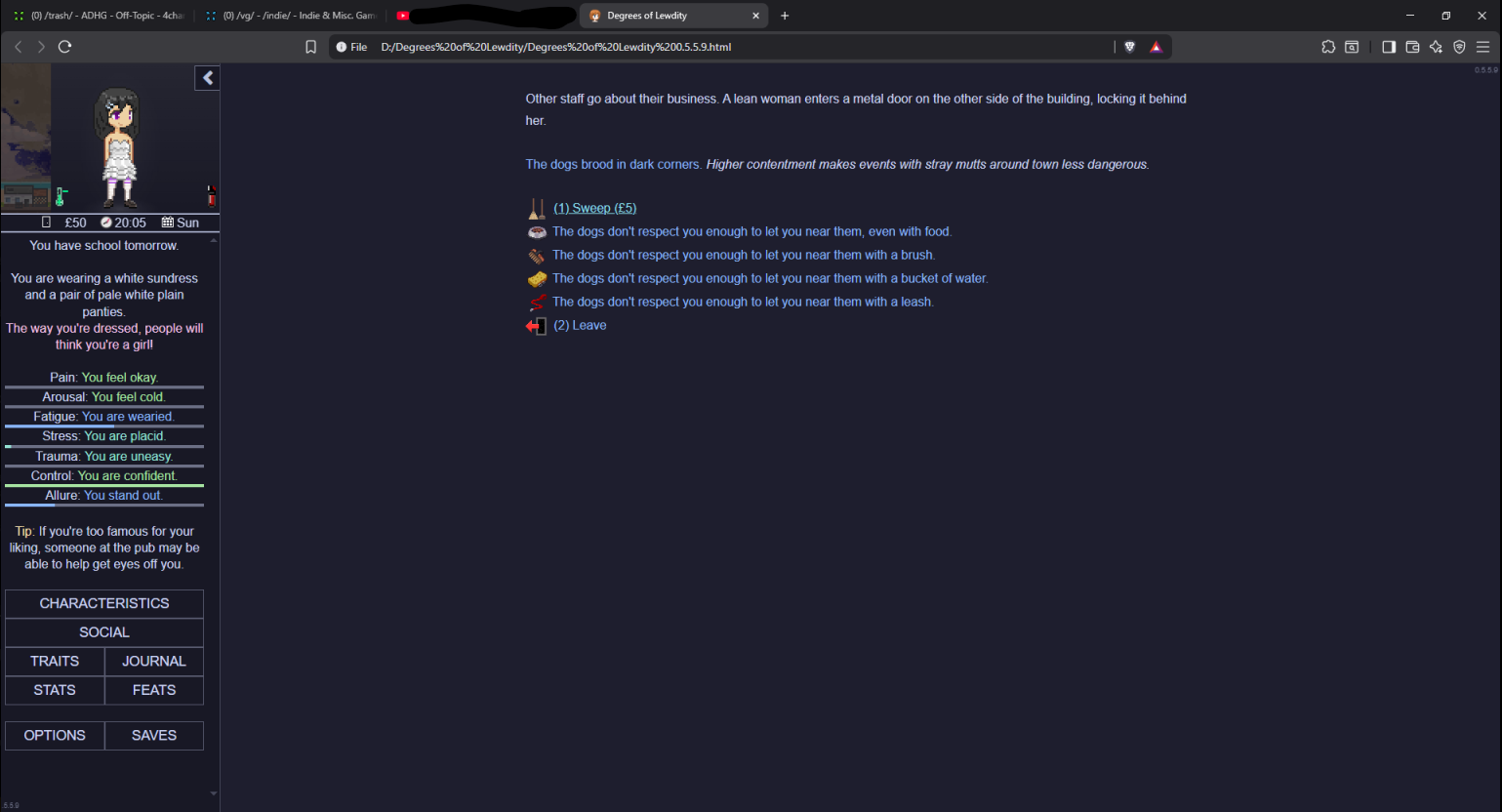Choose the (1) Sweep (£5) action
Viewport: 1502px width, 812px height.
coord(595,208)
